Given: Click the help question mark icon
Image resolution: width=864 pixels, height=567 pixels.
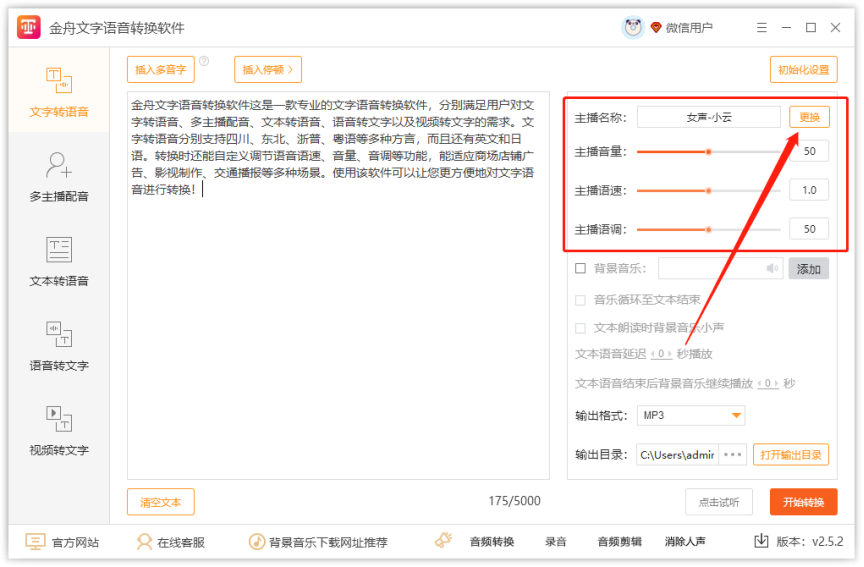Looking at the screenshot, I should coord(204,61).
